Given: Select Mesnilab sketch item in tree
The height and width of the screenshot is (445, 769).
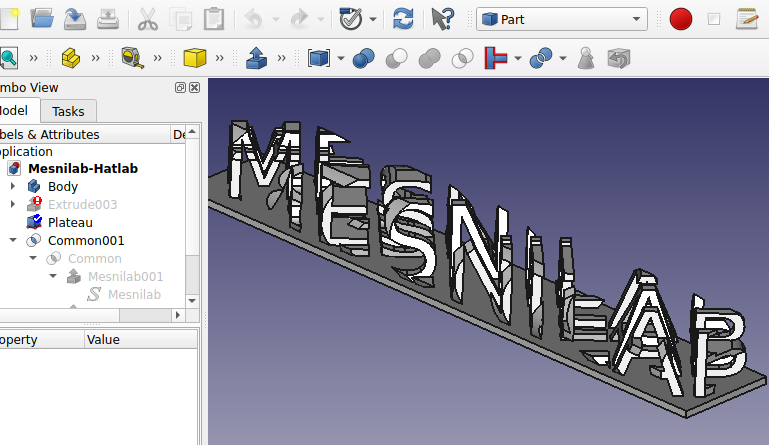Looking at the screenshot, I should 134,294.
